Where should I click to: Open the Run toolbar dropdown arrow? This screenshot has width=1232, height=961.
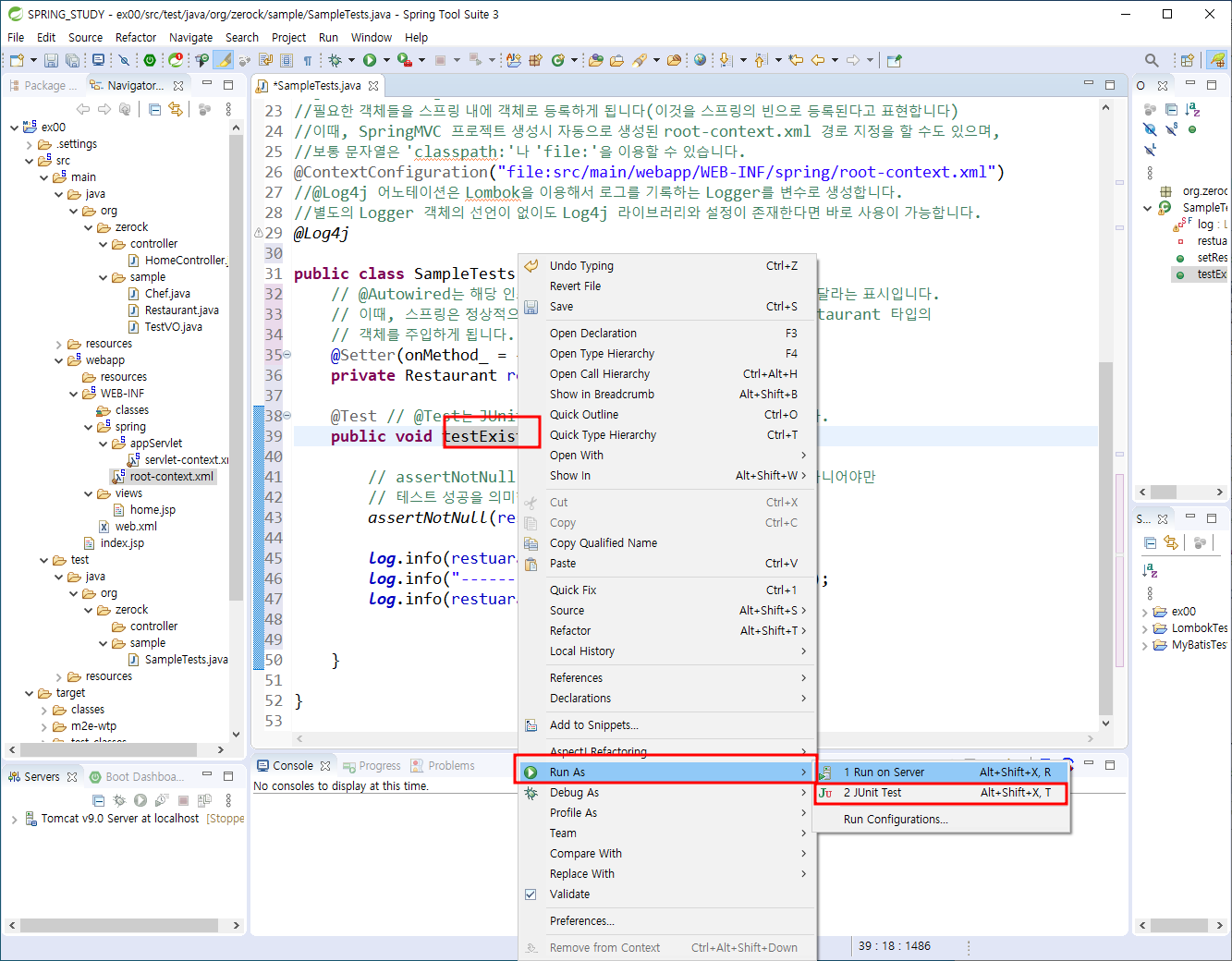[386, 60]
